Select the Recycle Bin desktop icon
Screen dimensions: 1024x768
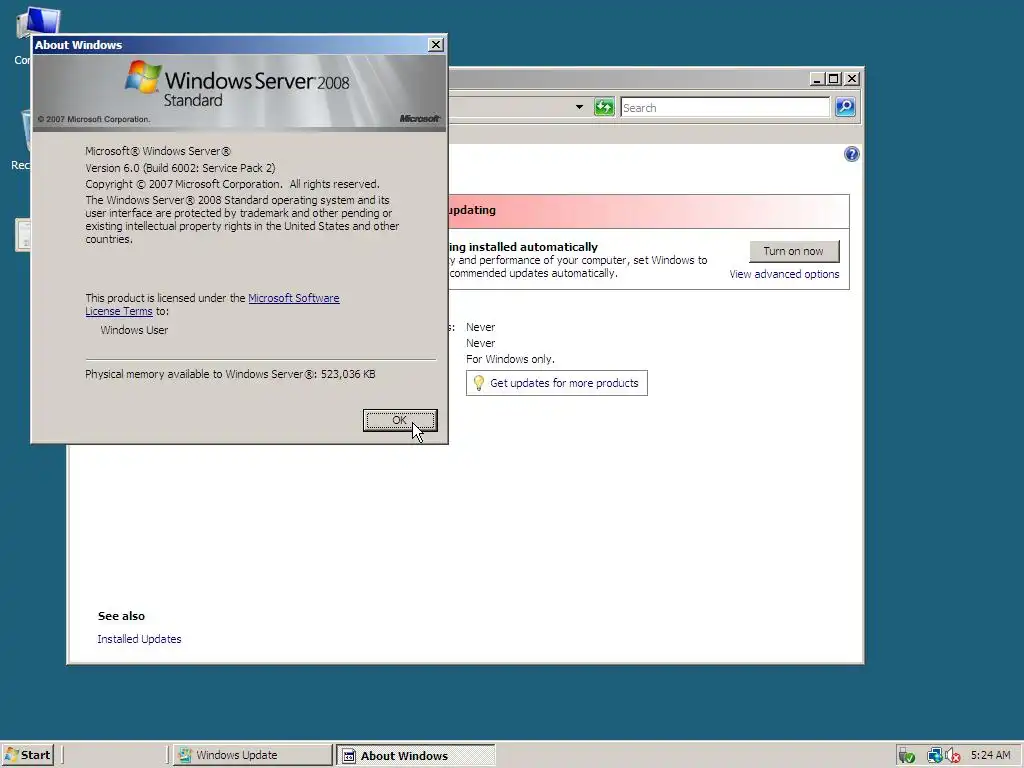pos(22,140)
